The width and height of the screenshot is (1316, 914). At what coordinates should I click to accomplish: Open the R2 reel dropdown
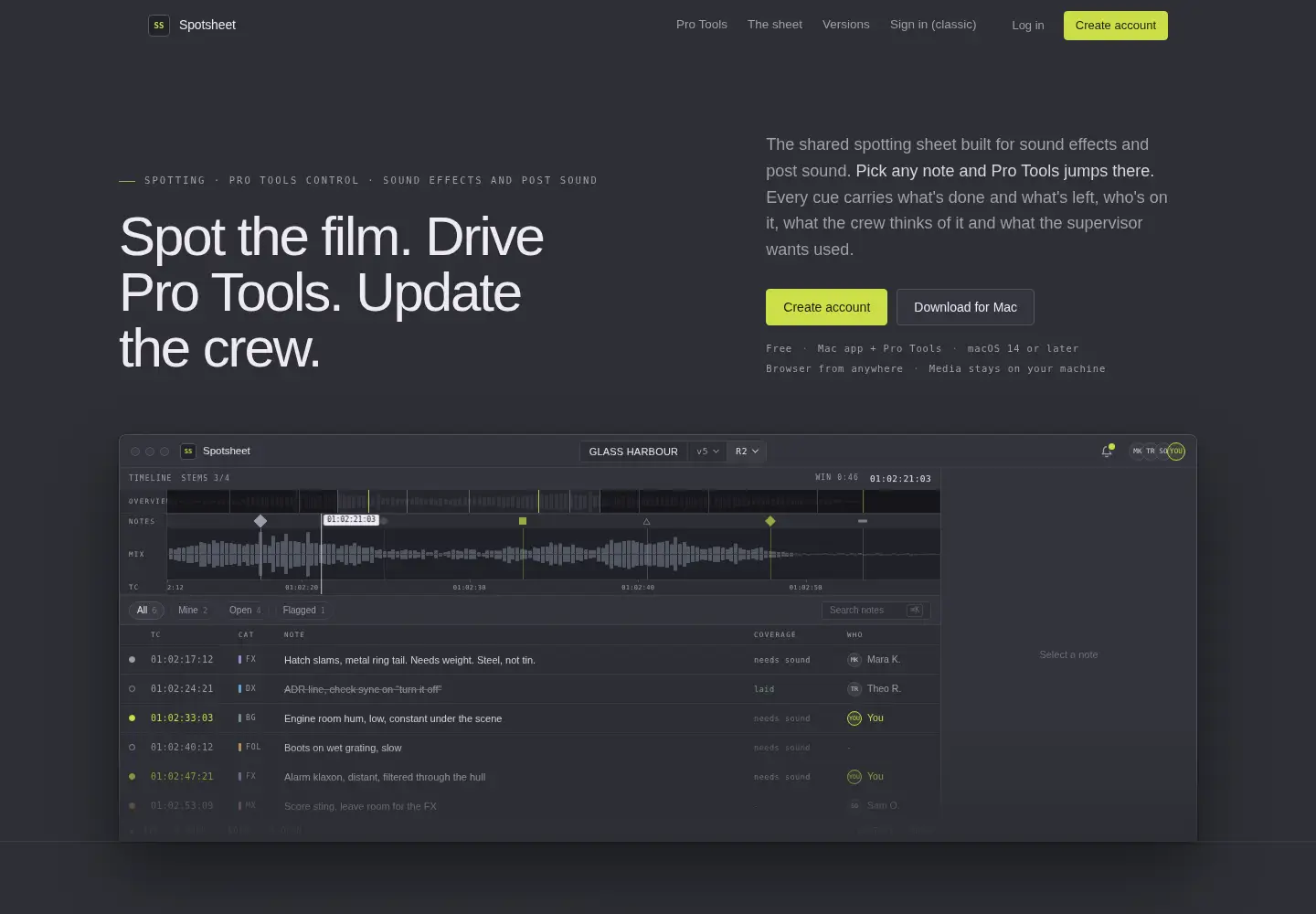coord(747,452)
